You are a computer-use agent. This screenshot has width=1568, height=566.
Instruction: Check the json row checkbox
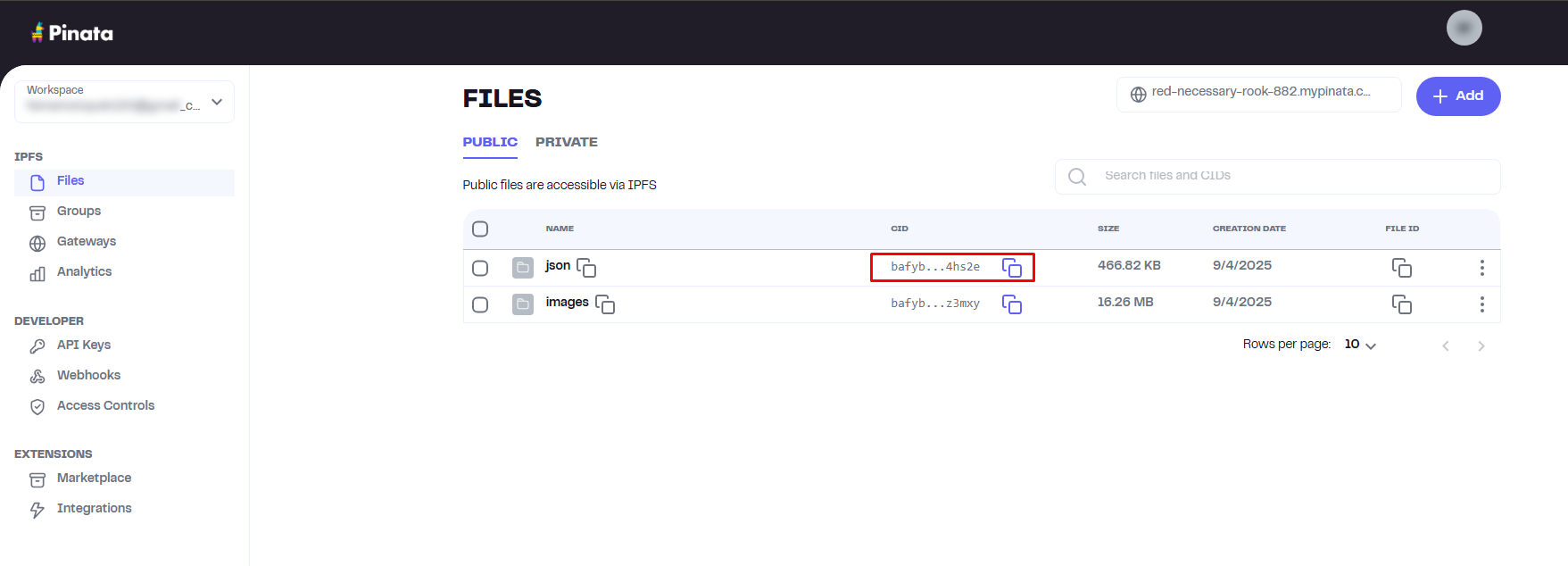click(x=480, y=267)
